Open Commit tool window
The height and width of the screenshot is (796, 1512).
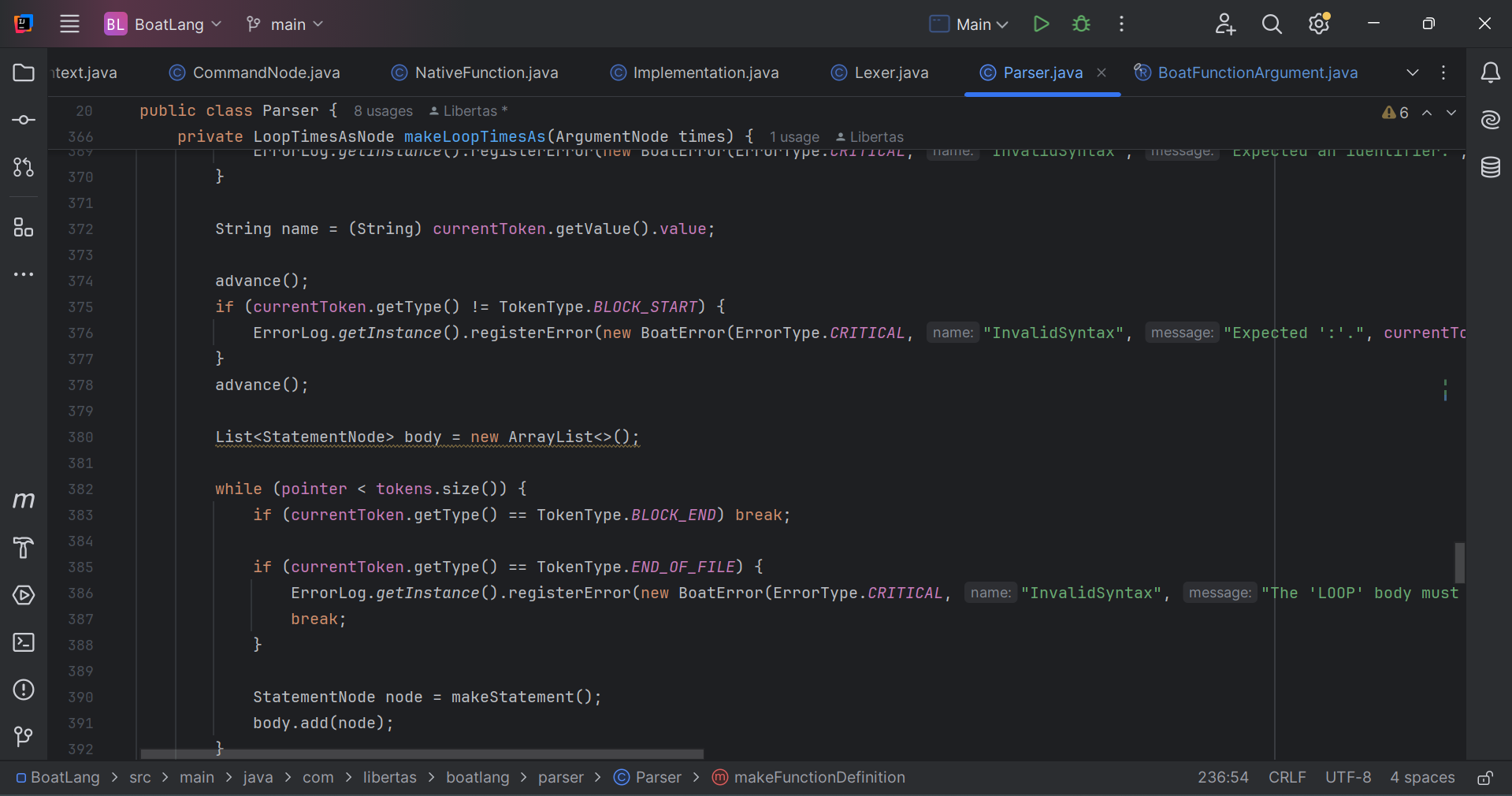24,120
